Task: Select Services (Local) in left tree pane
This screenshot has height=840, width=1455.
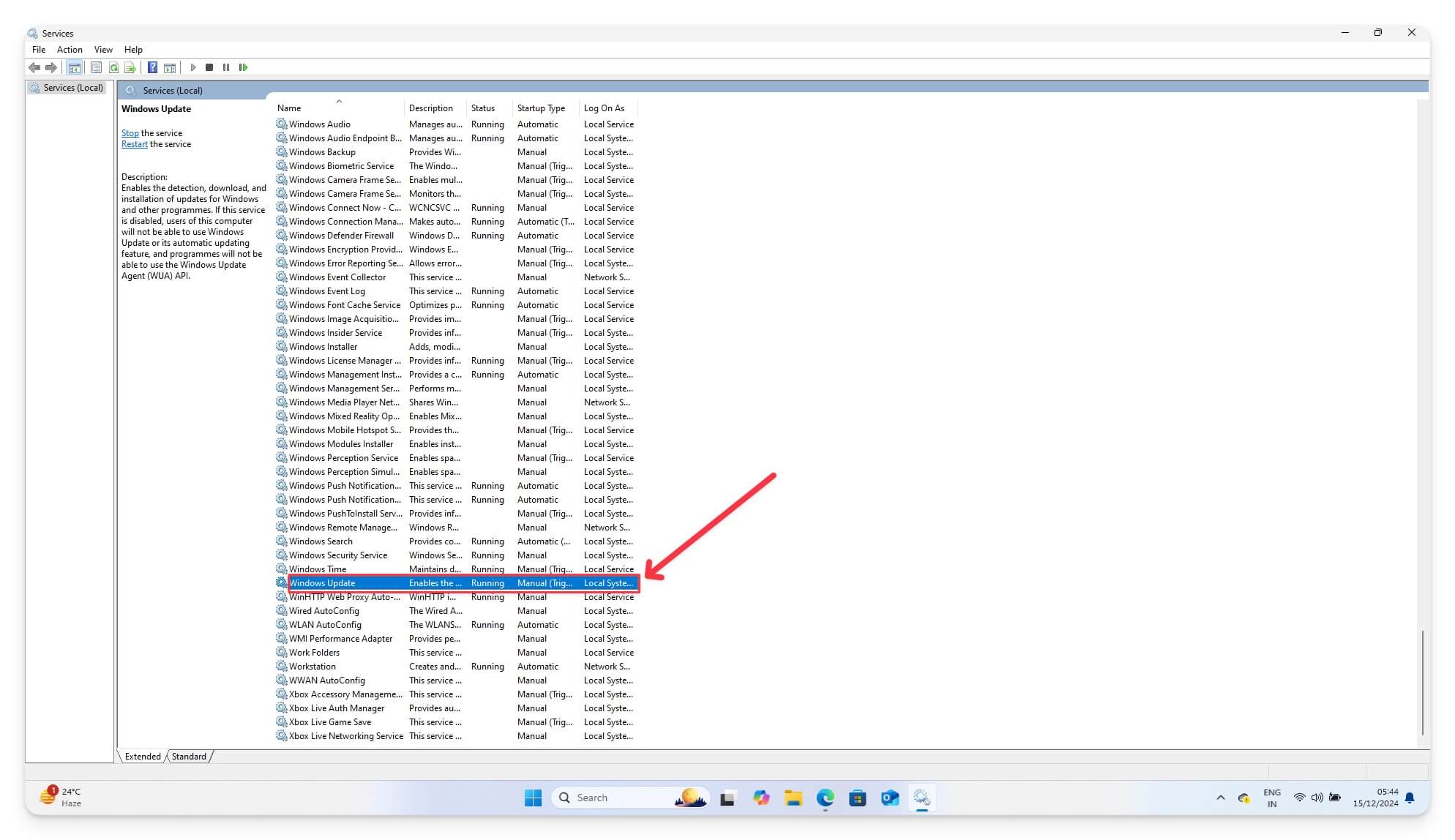Action: pos(72,87)
